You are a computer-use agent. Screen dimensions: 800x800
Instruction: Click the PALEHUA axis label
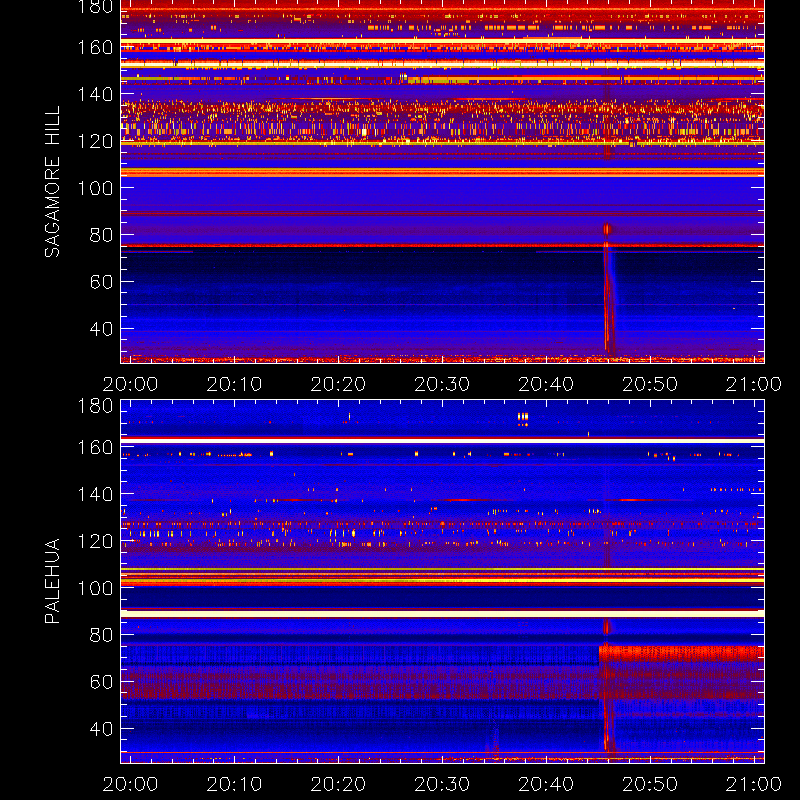(52, 581)
